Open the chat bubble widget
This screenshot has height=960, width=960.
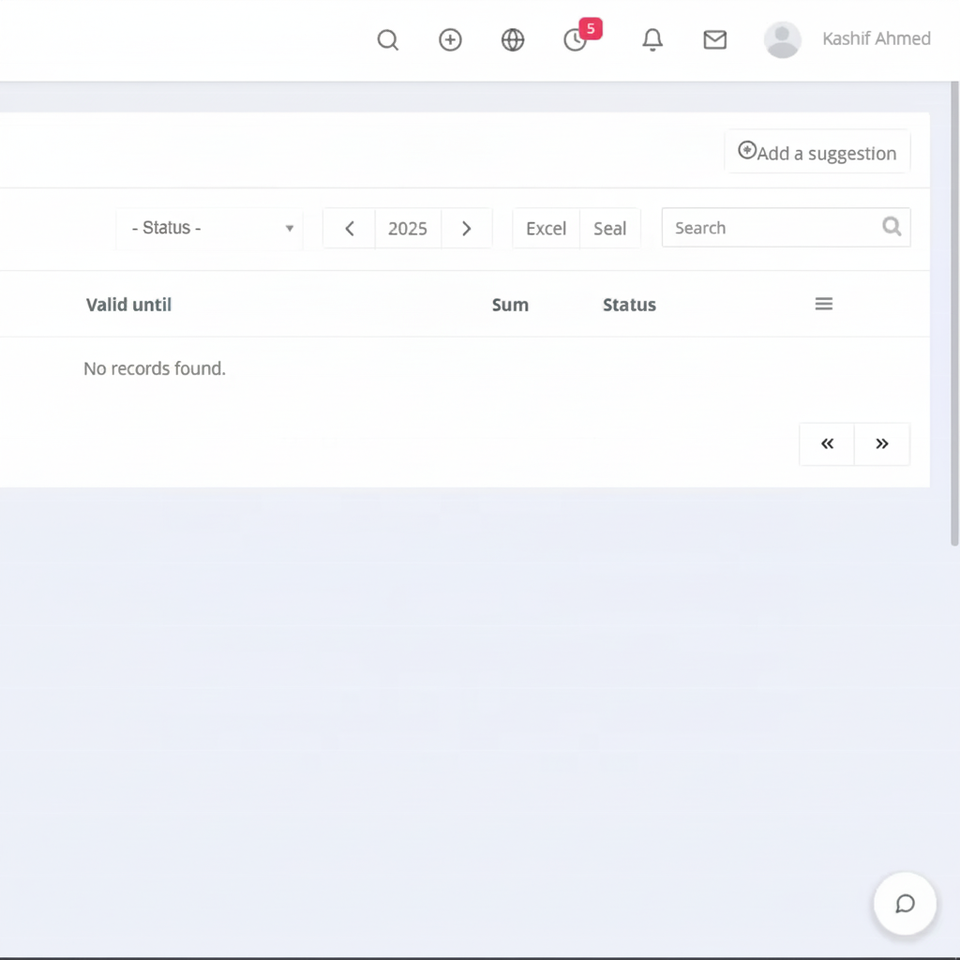(905, 904)
